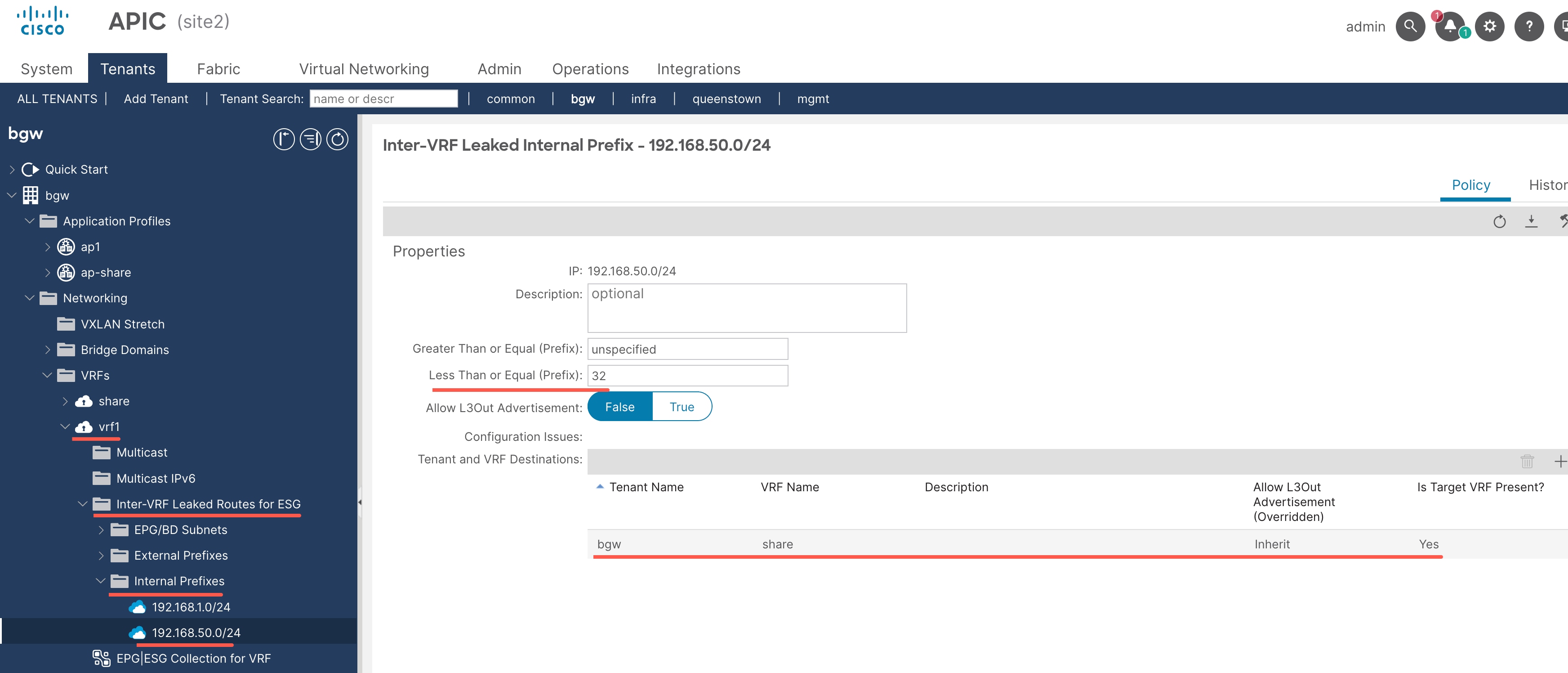
Task: Click the ap-share application profile icon
Action: pyautogui.click(x=66, y=272)
